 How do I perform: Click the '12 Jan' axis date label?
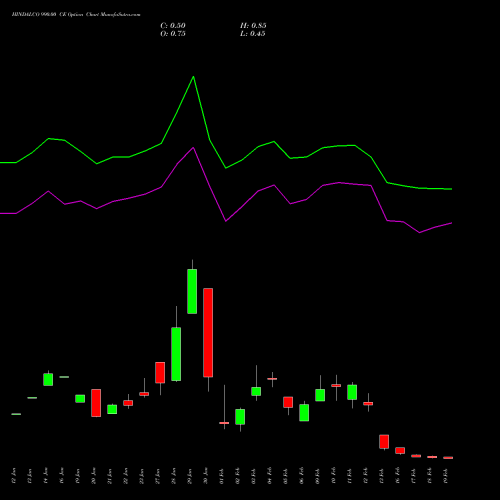[x=14, y=476]
